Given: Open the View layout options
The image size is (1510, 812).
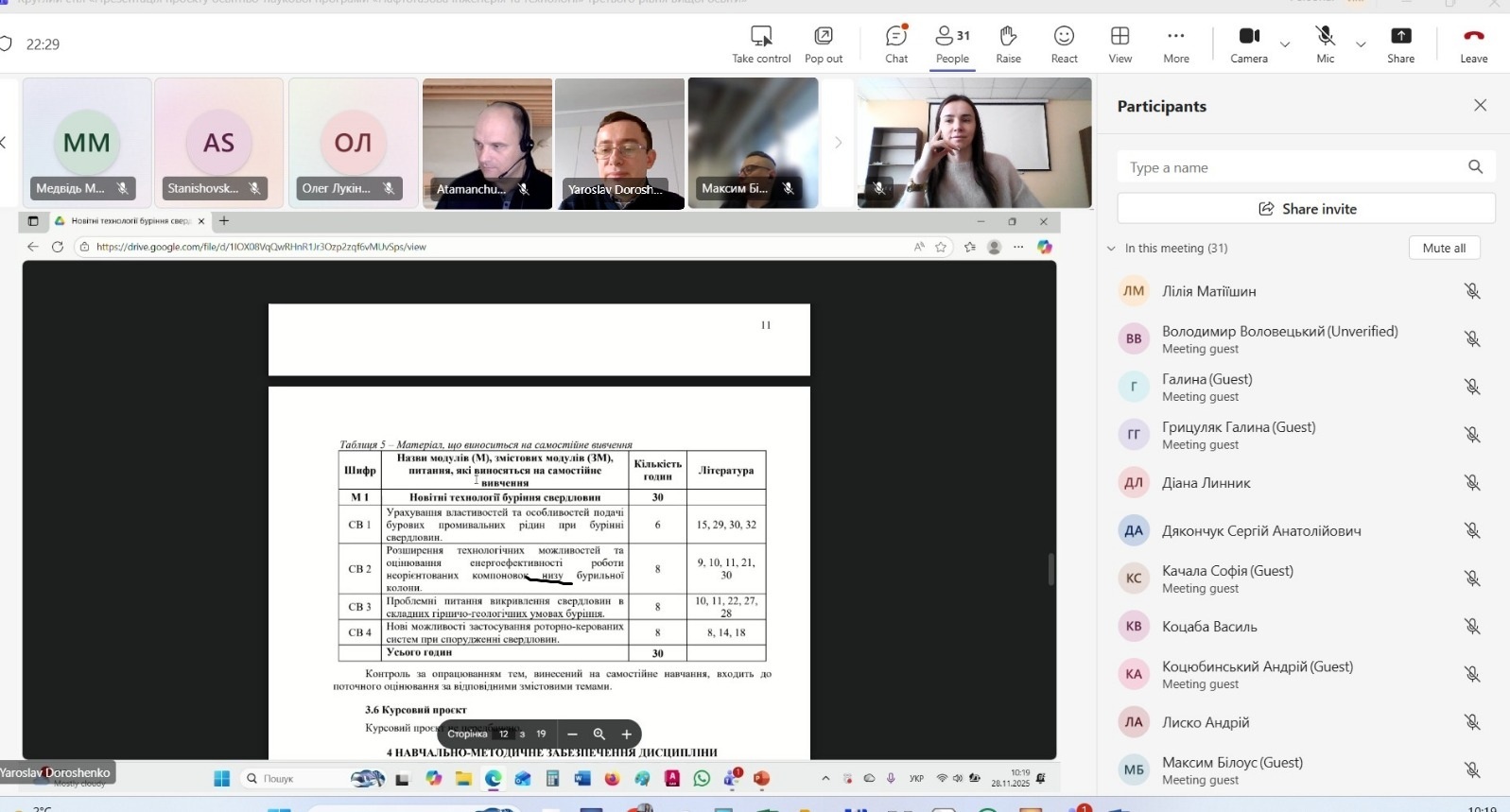Looking at the screenshot, I should (1119, 43).
